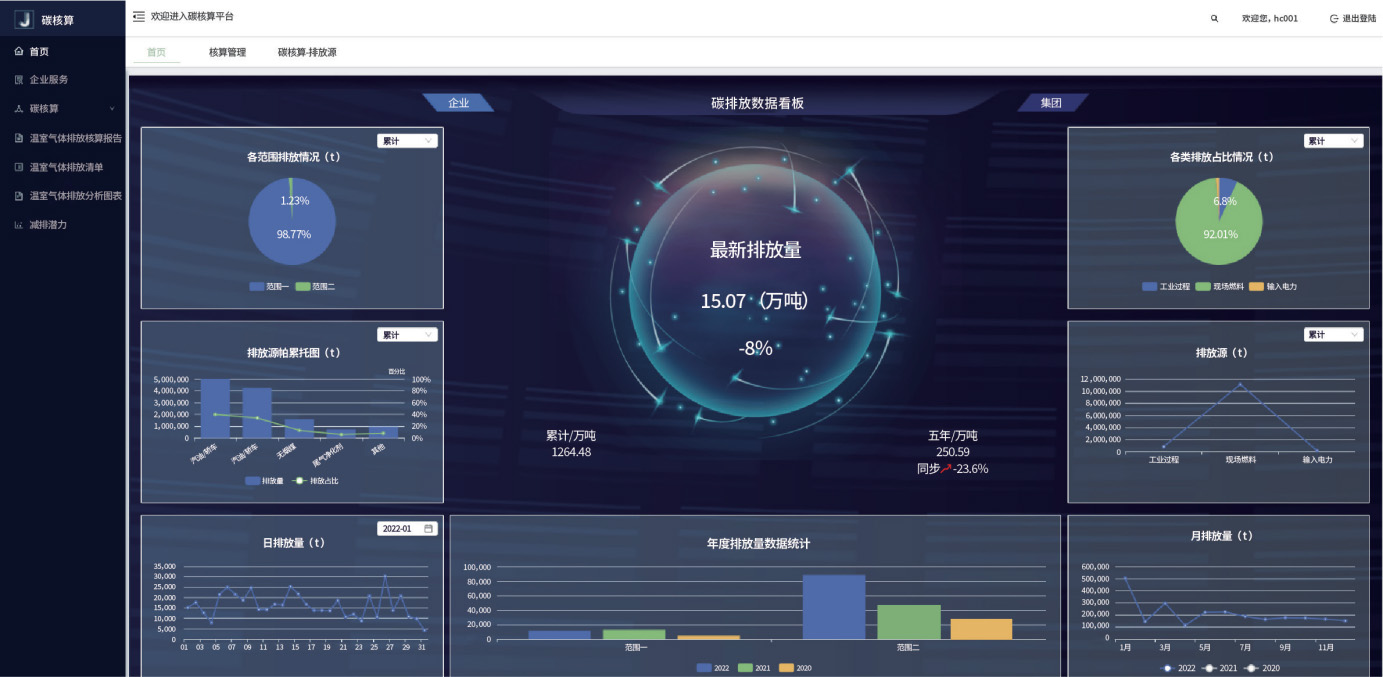The image size is (1383, 677).
Task: Open the 累计 dropdown in 各范围排放情况
Action: 408,141
